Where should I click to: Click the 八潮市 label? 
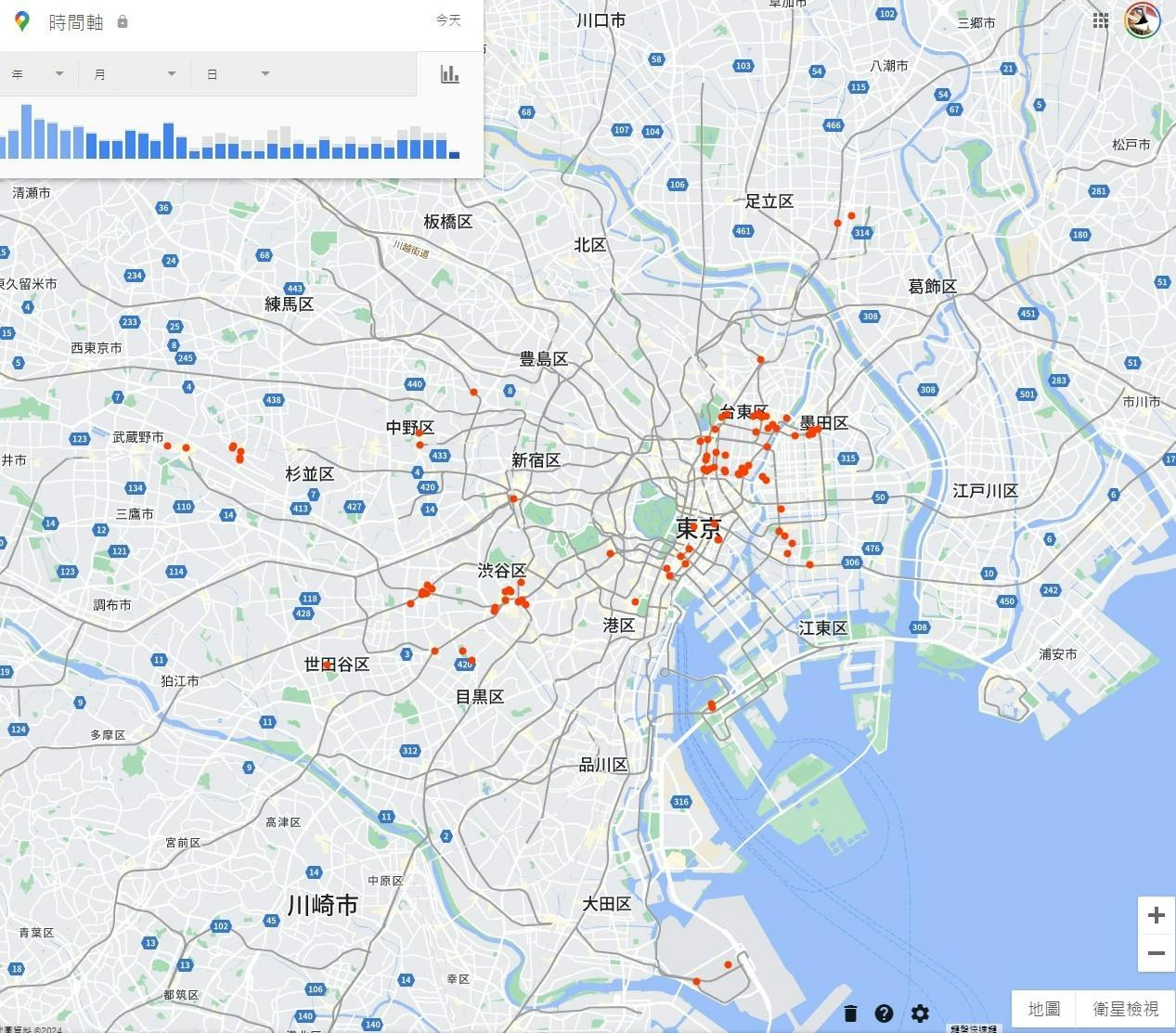[889, 66]
